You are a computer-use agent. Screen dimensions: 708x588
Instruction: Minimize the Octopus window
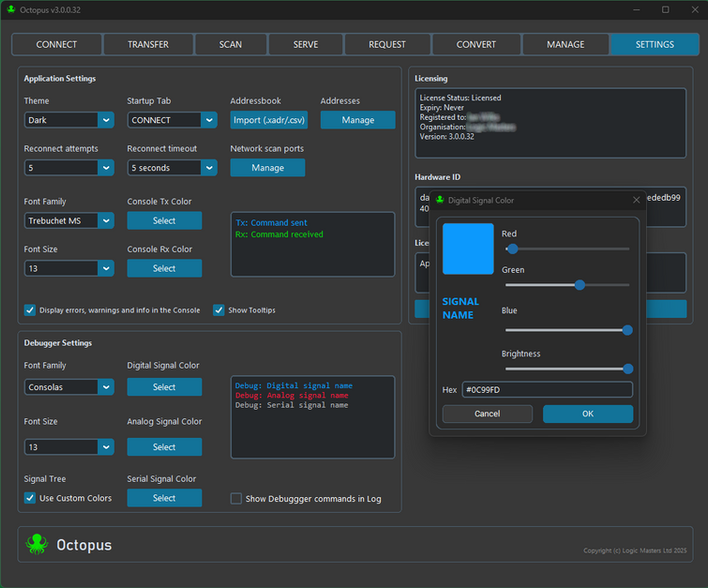click(636, 9)
